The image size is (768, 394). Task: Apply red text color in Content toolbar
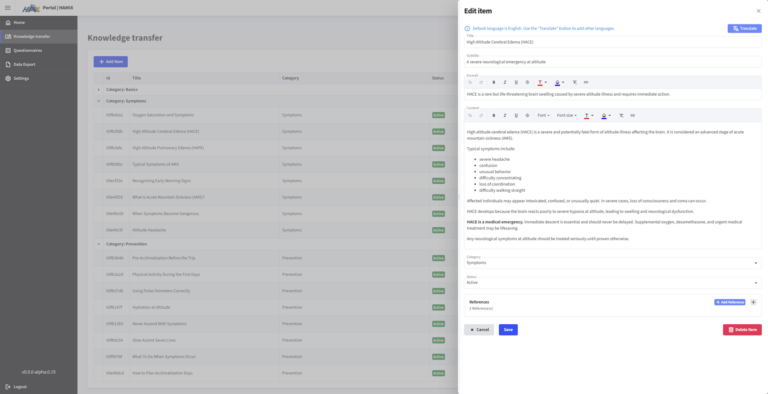pyautogui.click(x=586, y=116)
